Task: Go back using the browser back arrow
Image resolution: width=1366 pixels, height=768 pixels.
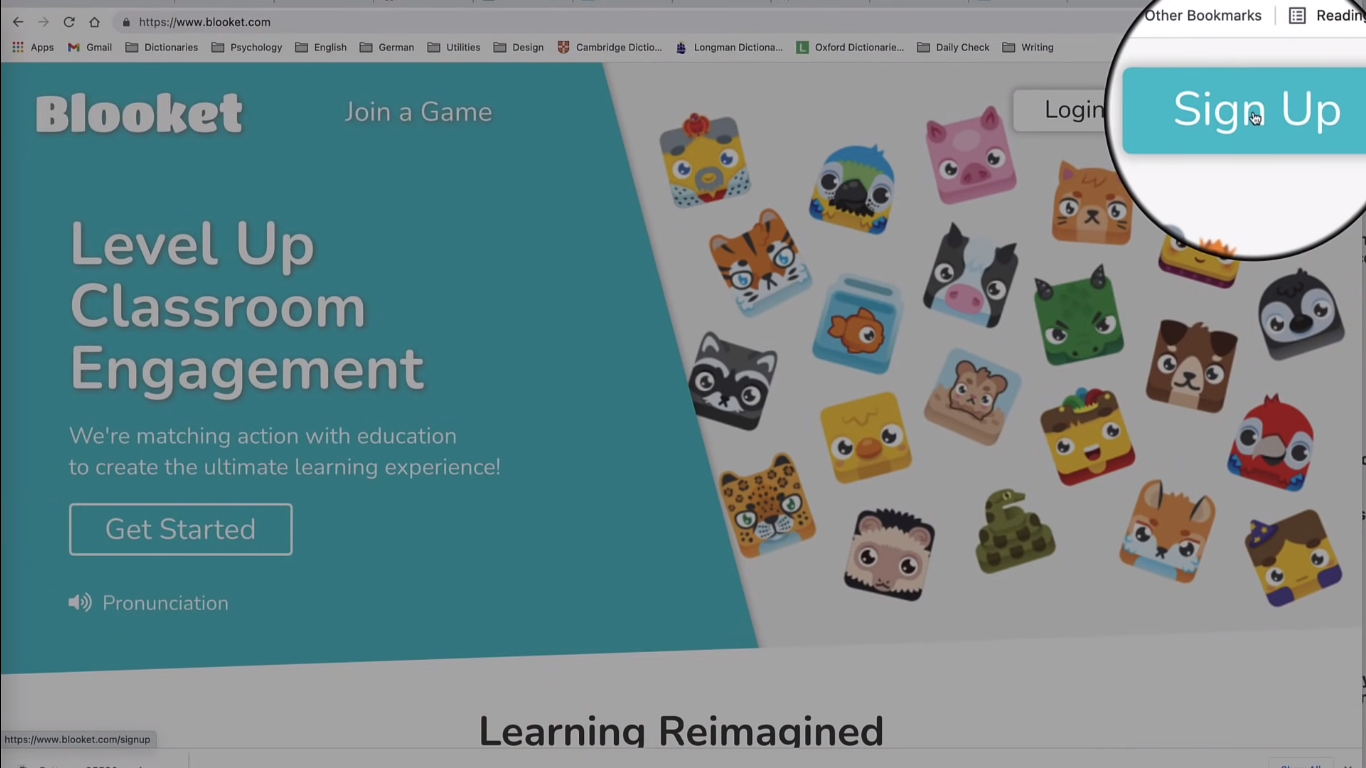Action: point(18,22)
